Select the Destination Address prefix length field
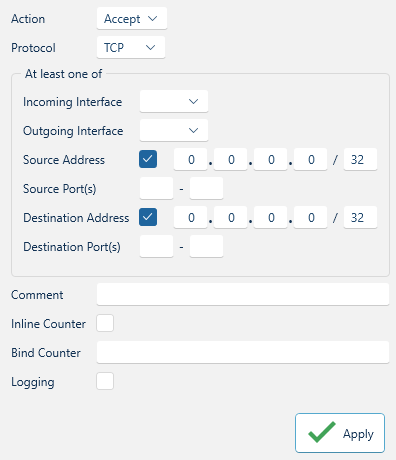 [360, 217]
